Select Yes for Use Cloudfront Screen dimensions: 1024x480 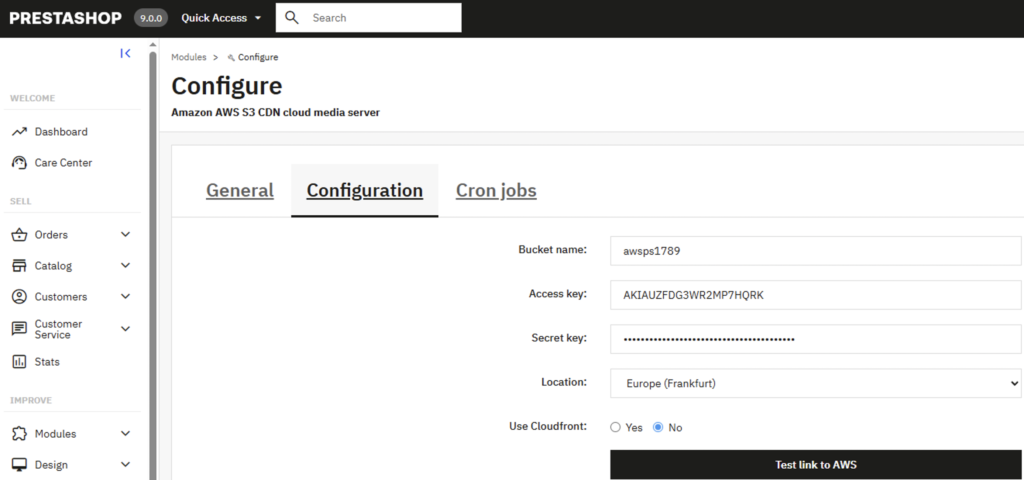coord(615,427)
